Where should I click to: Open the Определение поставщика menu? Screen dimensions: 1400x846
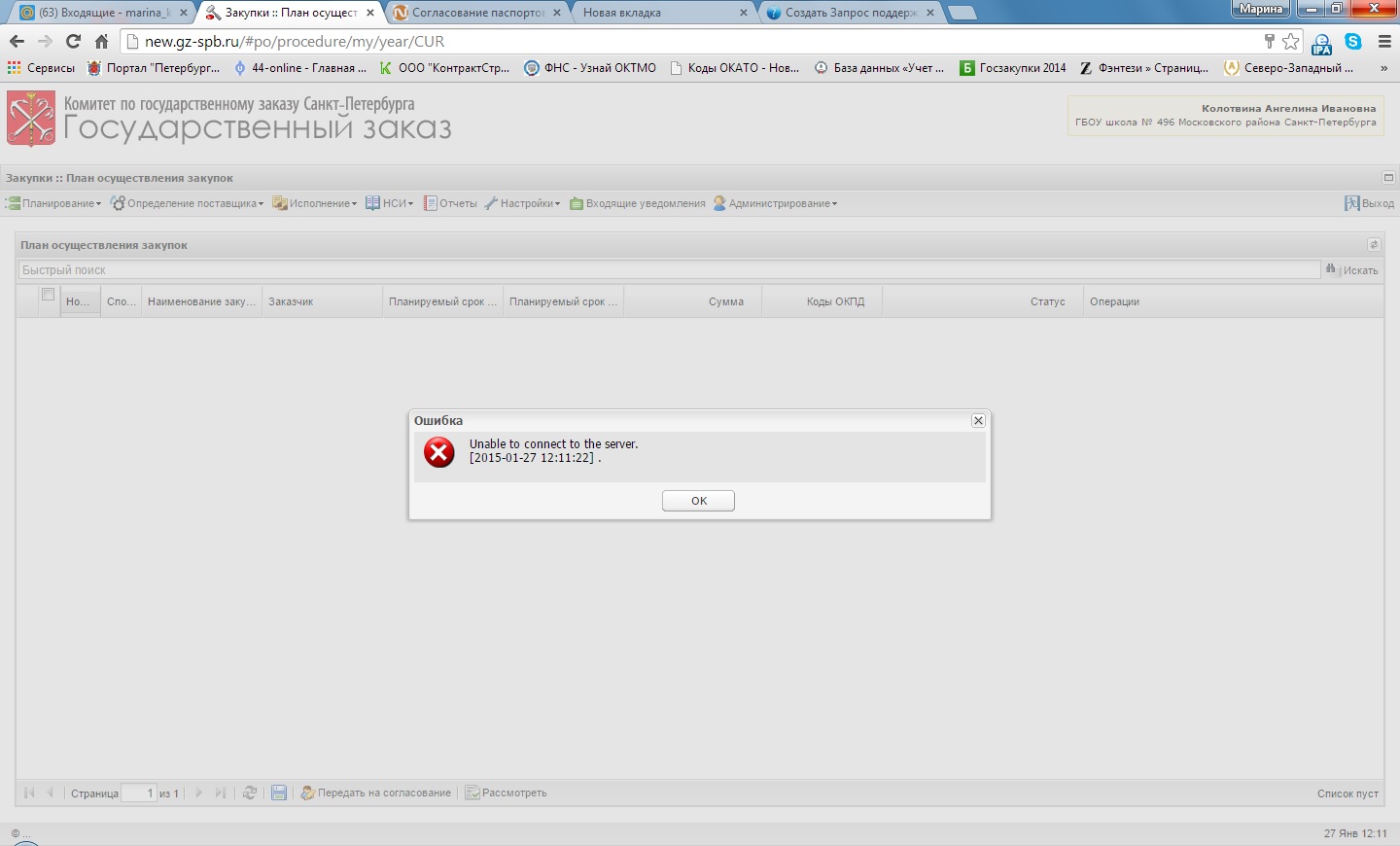click(x=187, y=203)
